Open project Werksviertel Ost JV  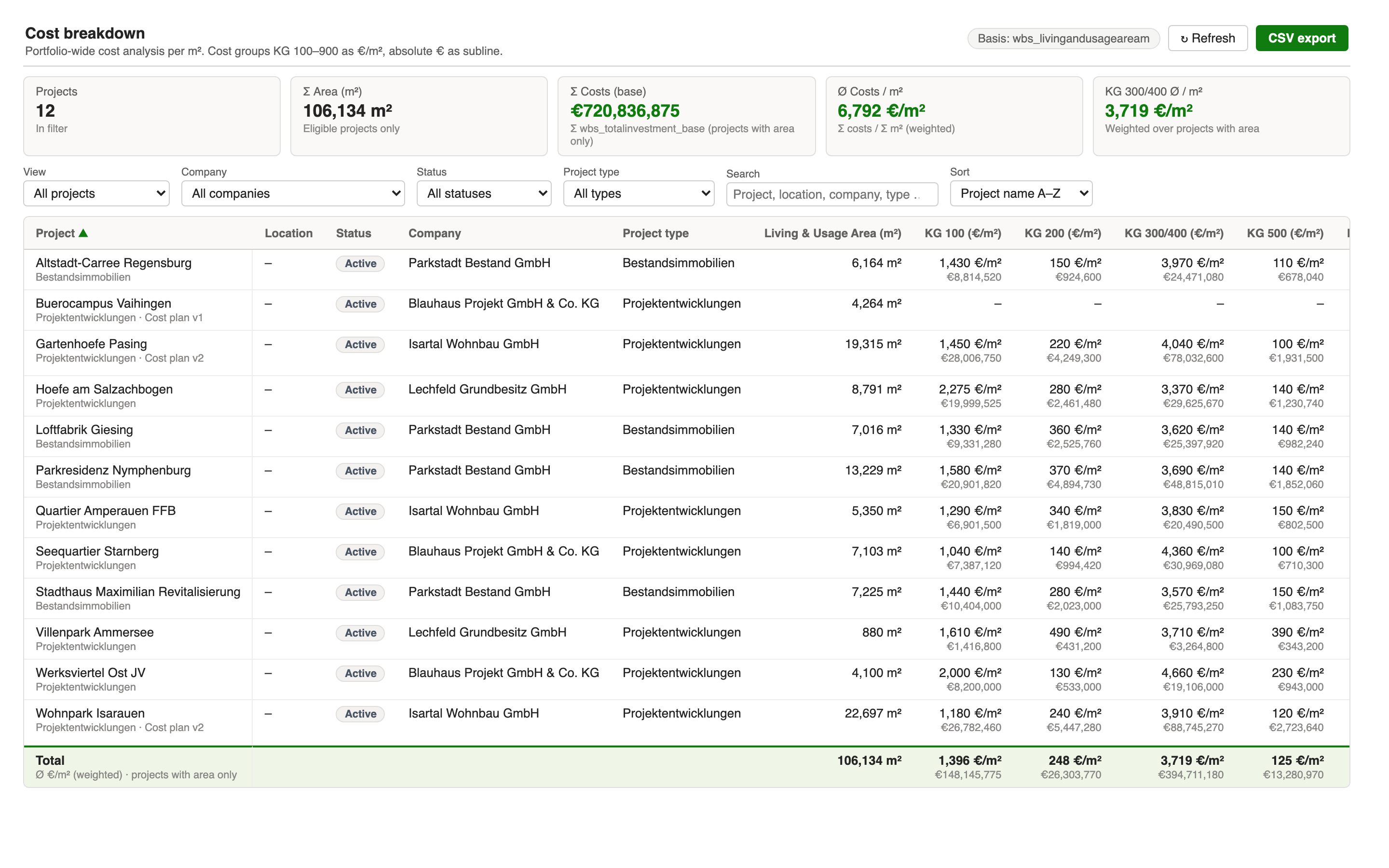(91, 673)
